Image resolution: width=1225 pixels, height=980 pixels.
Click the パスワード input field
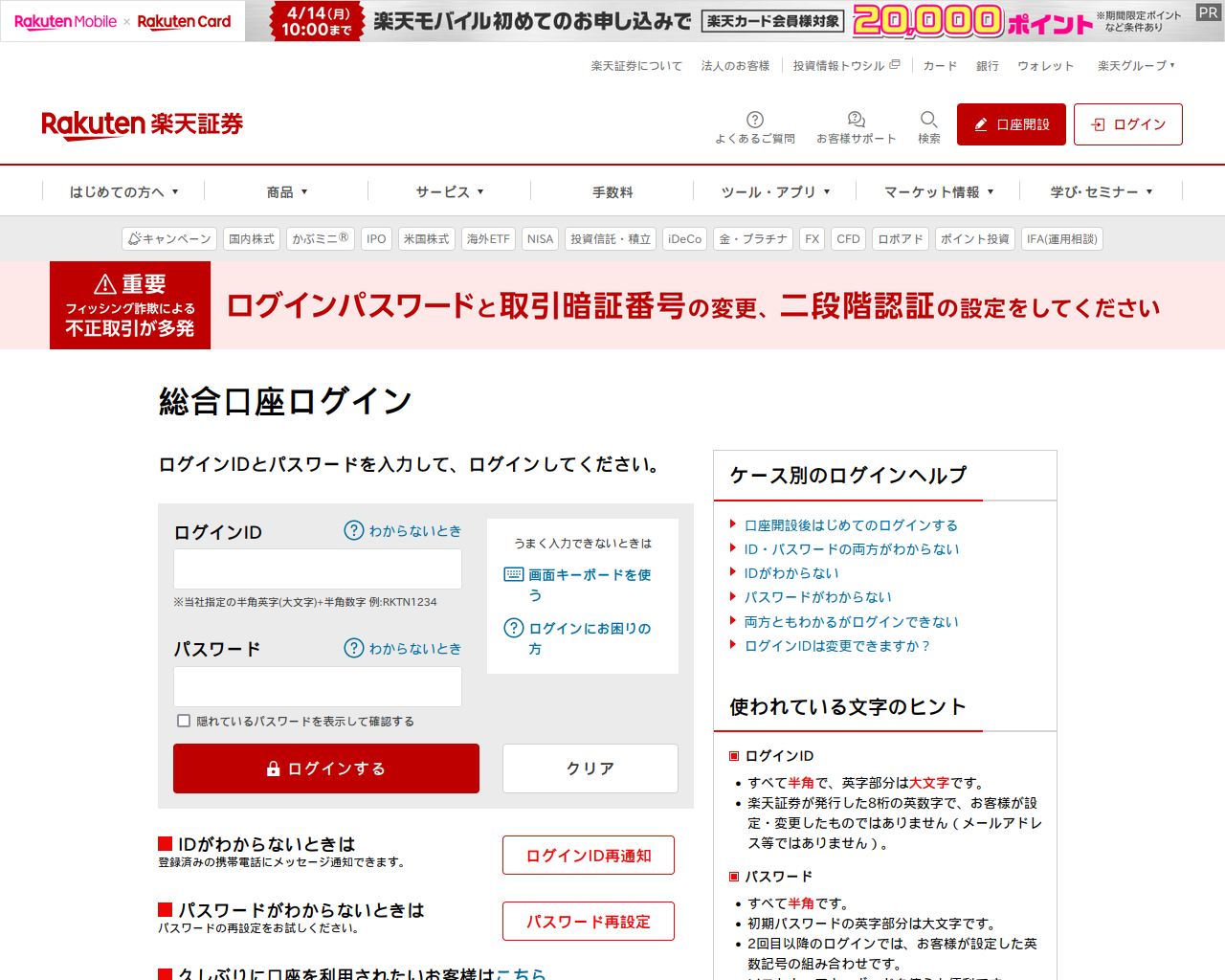pos(318,686)
